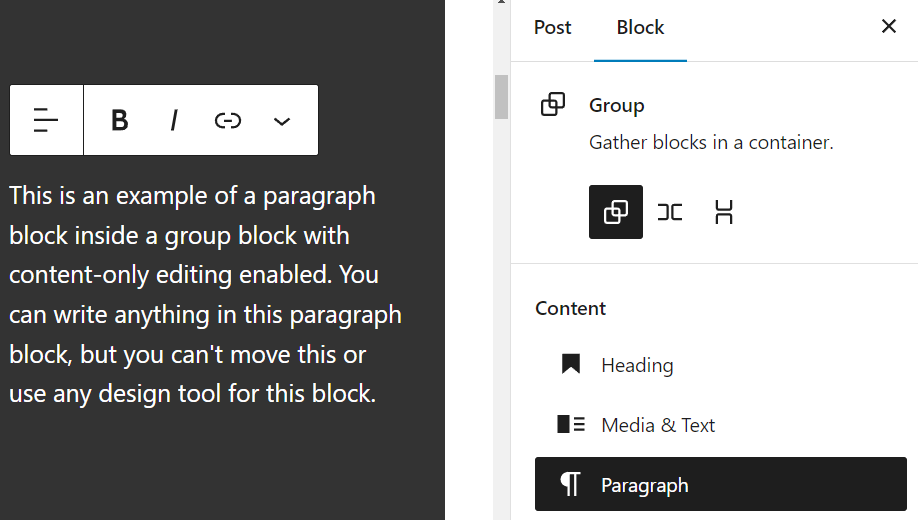This screenshot has height=520, width=918.
Task: Click the Media & Text icon
Action: click(x=571, y=425)
